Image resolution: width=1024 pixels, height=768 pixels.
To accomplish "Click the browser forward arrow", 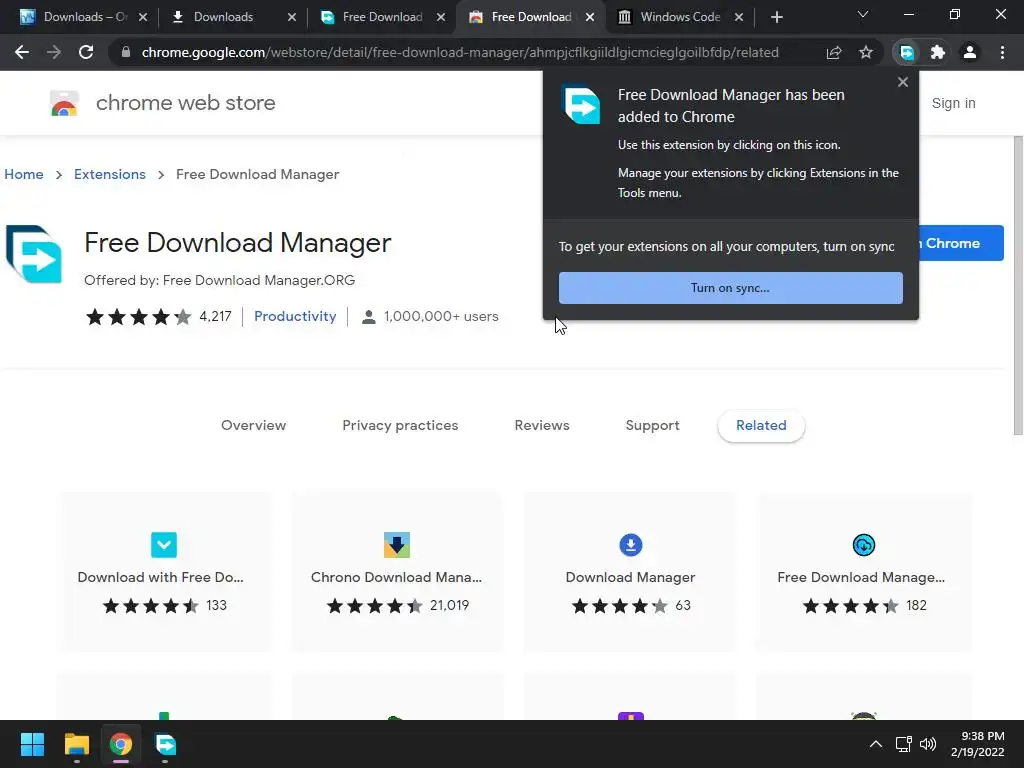I will 54,52.
